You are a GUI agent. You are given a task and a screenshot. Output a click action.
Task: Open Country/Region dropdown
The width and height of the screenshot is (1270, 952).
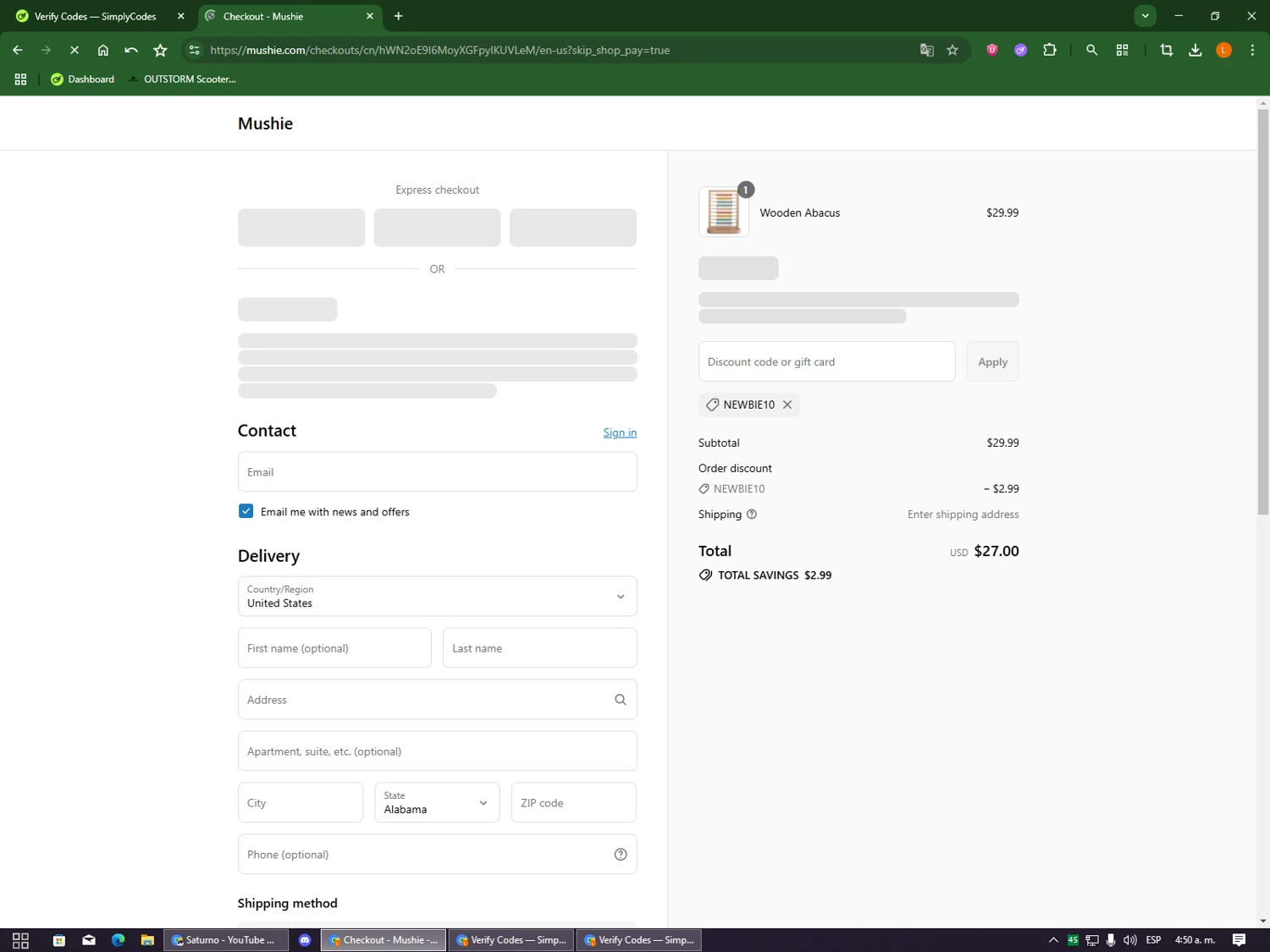pos(438,597)
